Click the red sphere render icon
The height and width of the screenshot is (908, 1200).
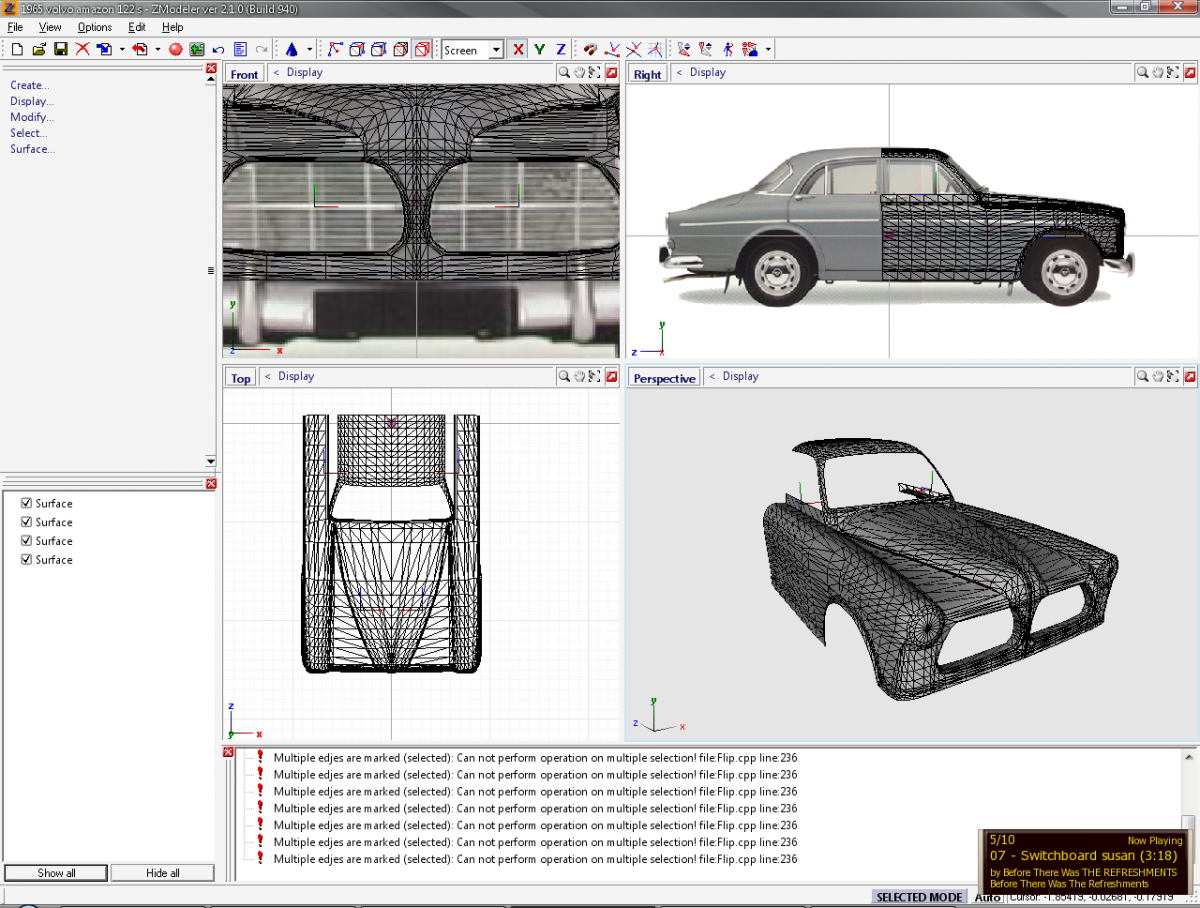coord(176,48)
